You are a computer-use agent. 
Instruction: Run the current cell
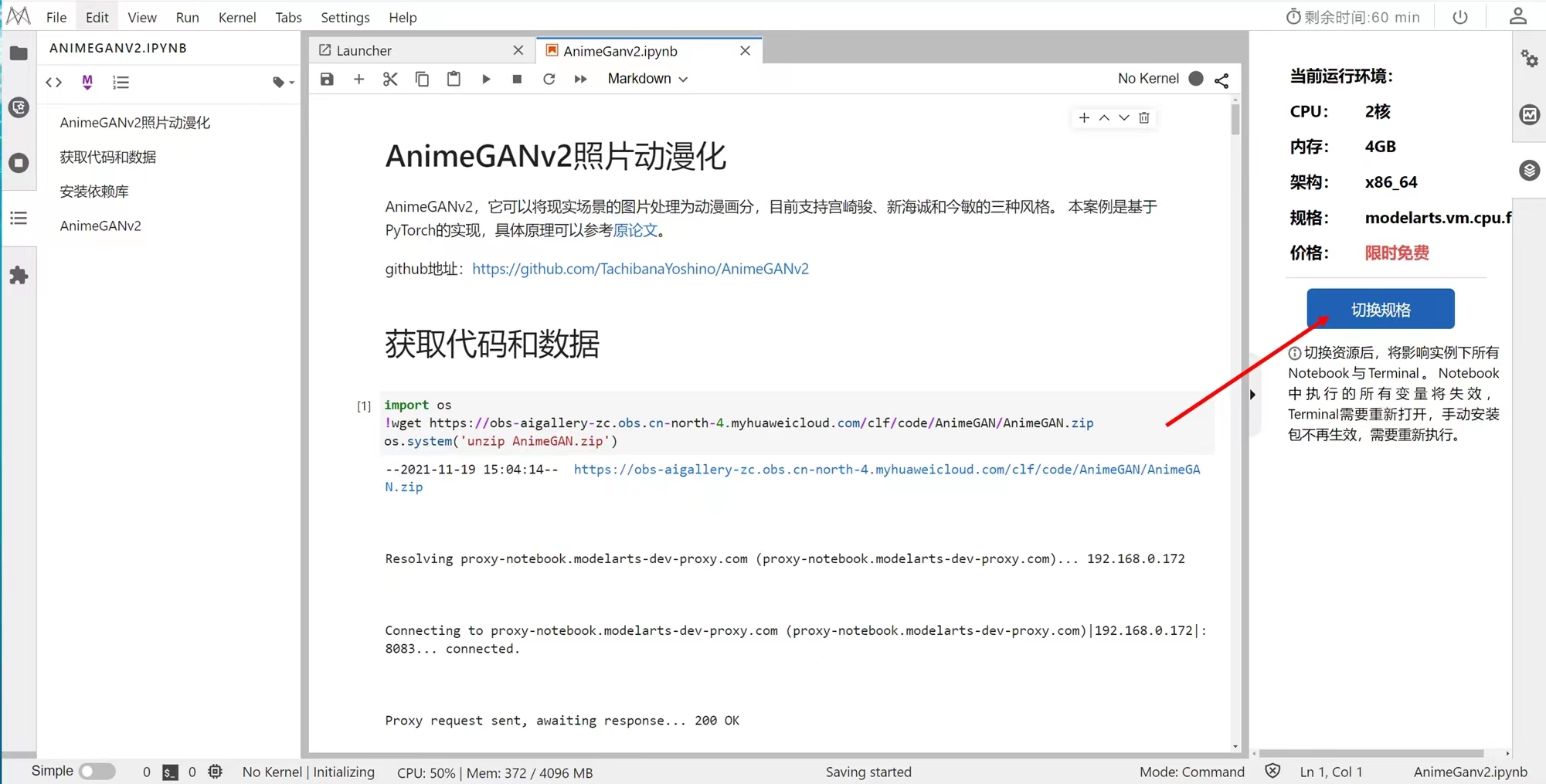click(485, 78)
